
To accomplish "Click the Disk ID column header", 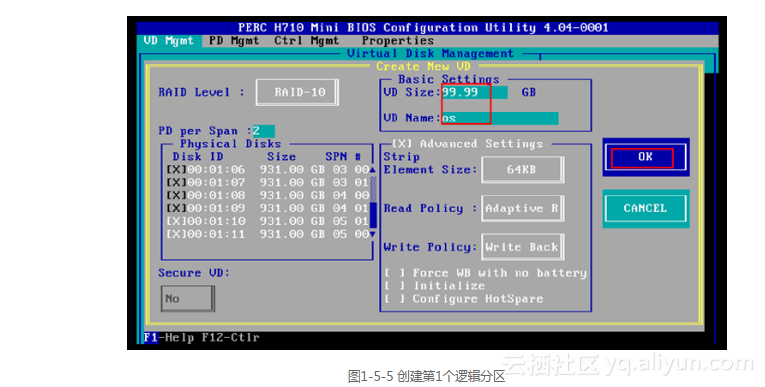I will (198, 157).
